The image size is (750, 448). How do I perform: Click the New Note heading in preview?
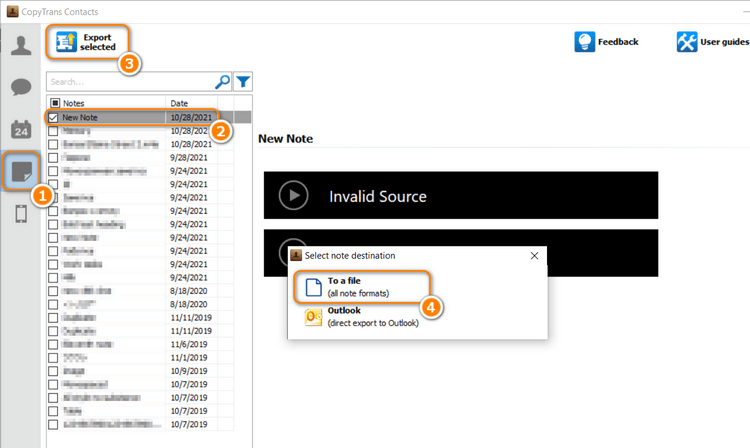pos(286,139)
